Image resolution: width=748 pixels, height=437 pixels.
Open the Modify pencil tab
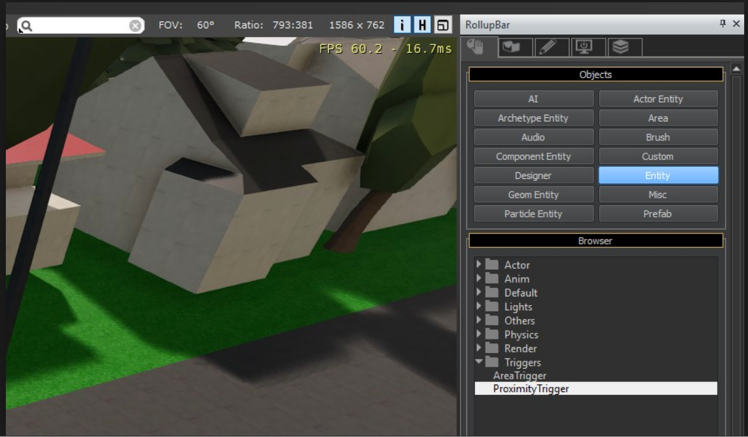(551, 47)
